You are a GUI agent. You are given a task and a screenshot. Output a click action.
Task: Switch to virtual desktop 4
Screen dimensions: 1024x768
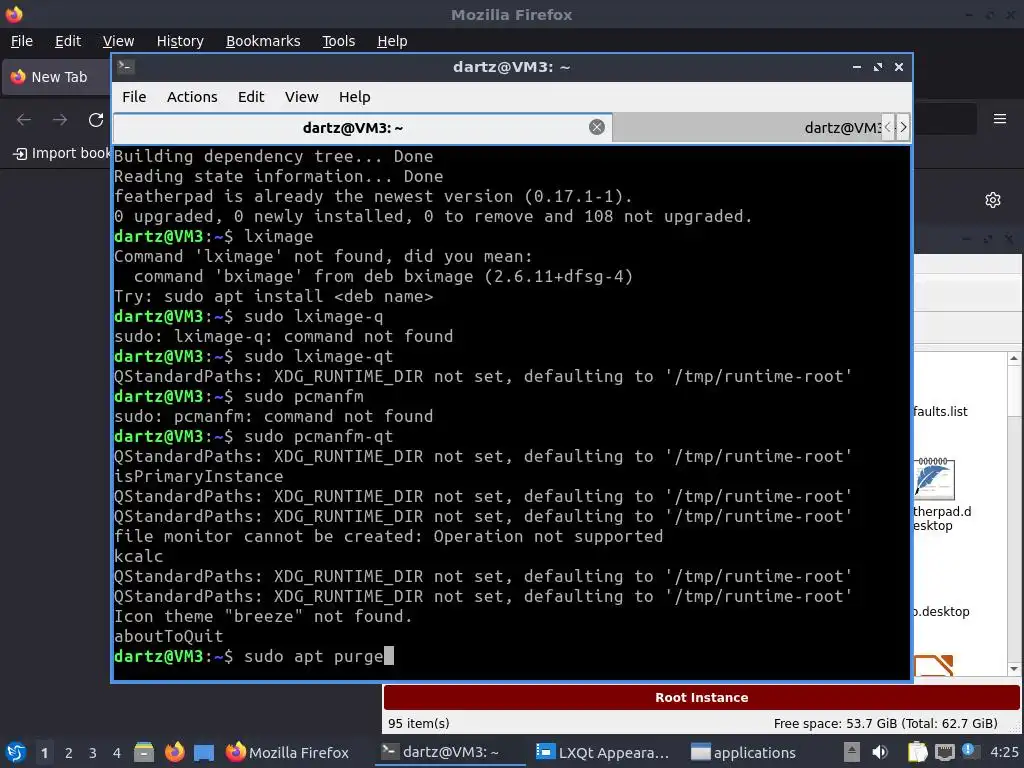[x=117, y=753]
